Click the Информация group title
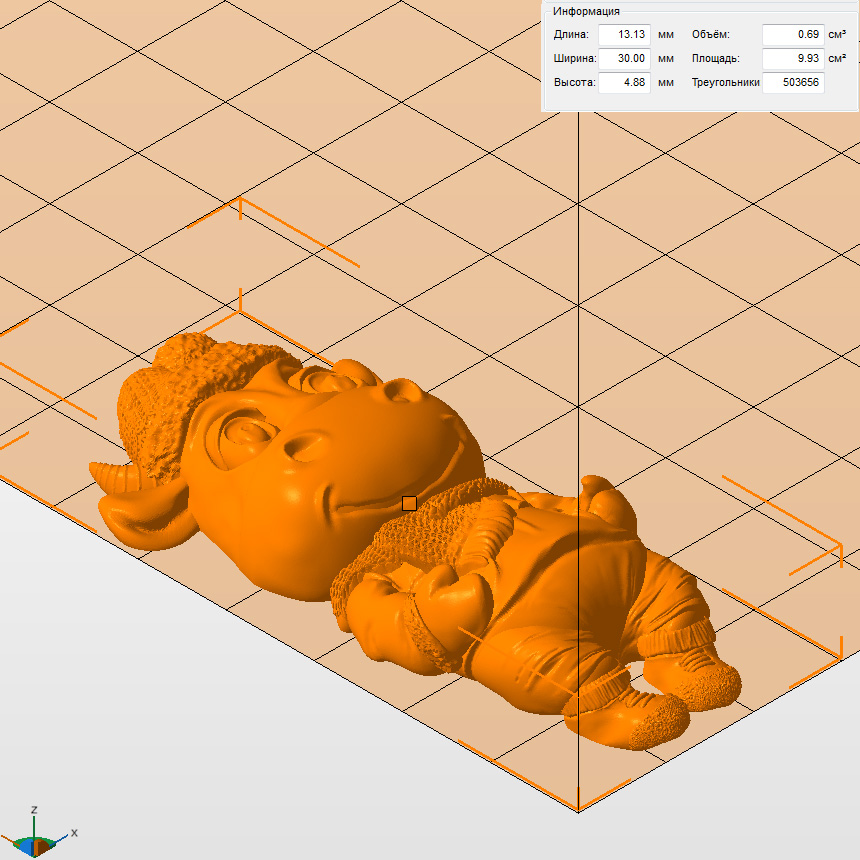Viewport: 860px width, 860px height. tap(586, 12)
